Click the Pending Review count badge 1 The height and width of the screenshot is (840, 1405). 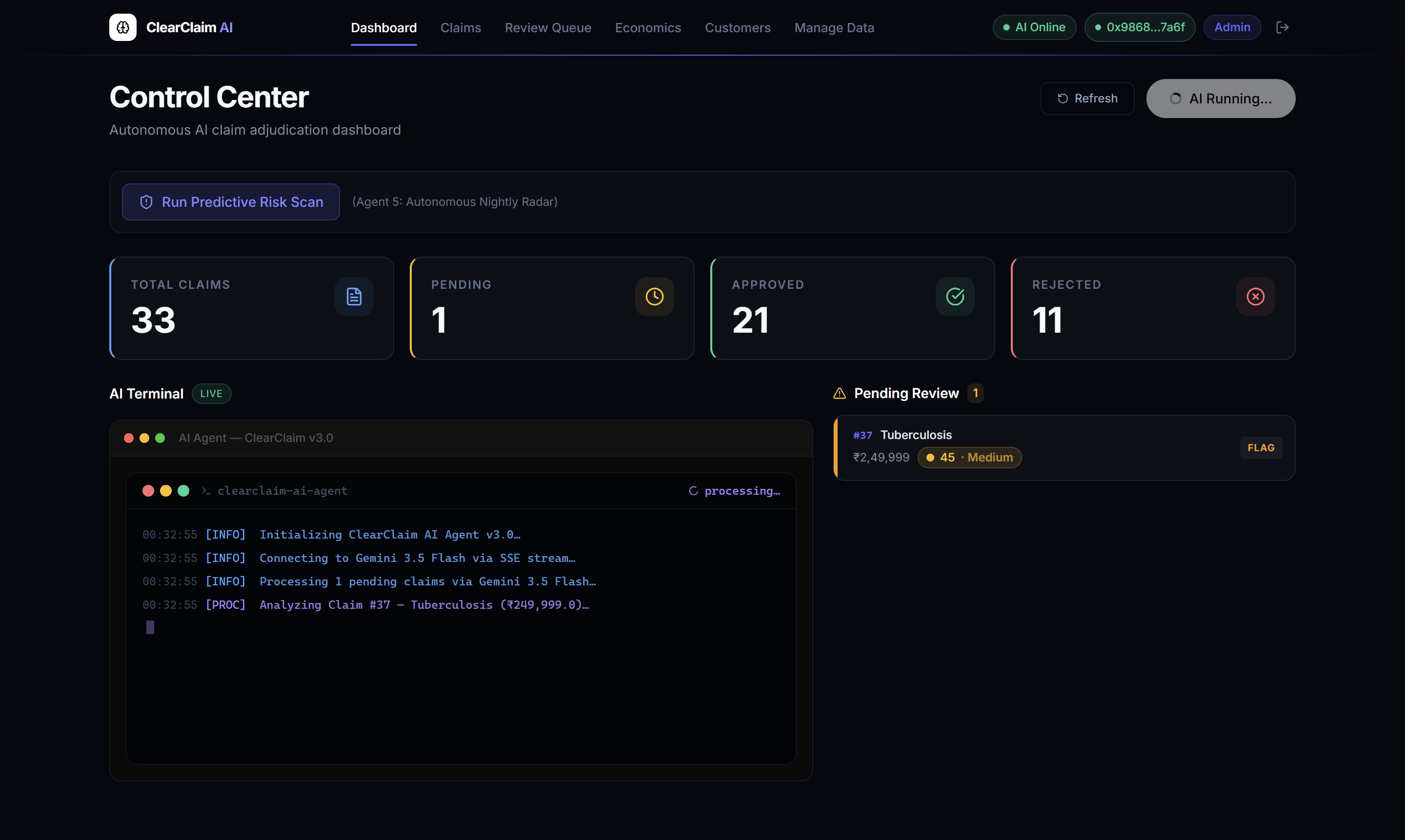pyautogui.click(x=975, y=393)
